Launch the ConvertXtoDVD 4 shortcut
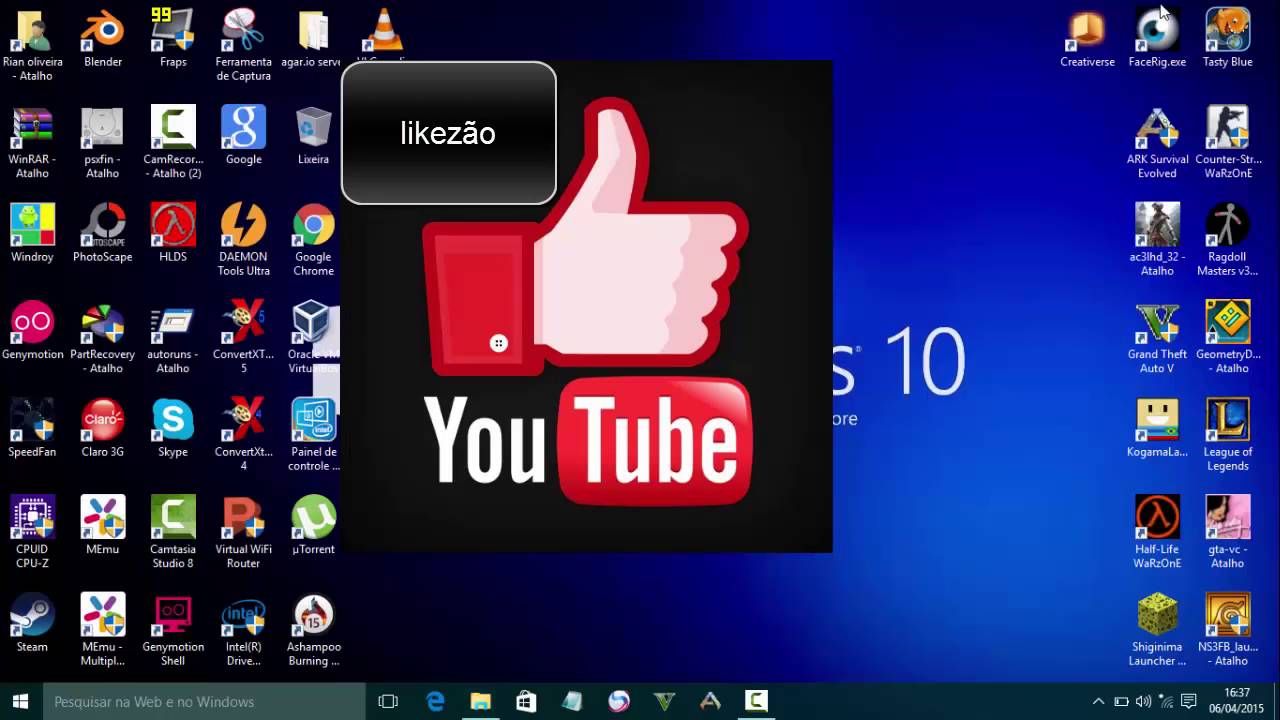The image size is (1280, 720). (x=243, y=435)
